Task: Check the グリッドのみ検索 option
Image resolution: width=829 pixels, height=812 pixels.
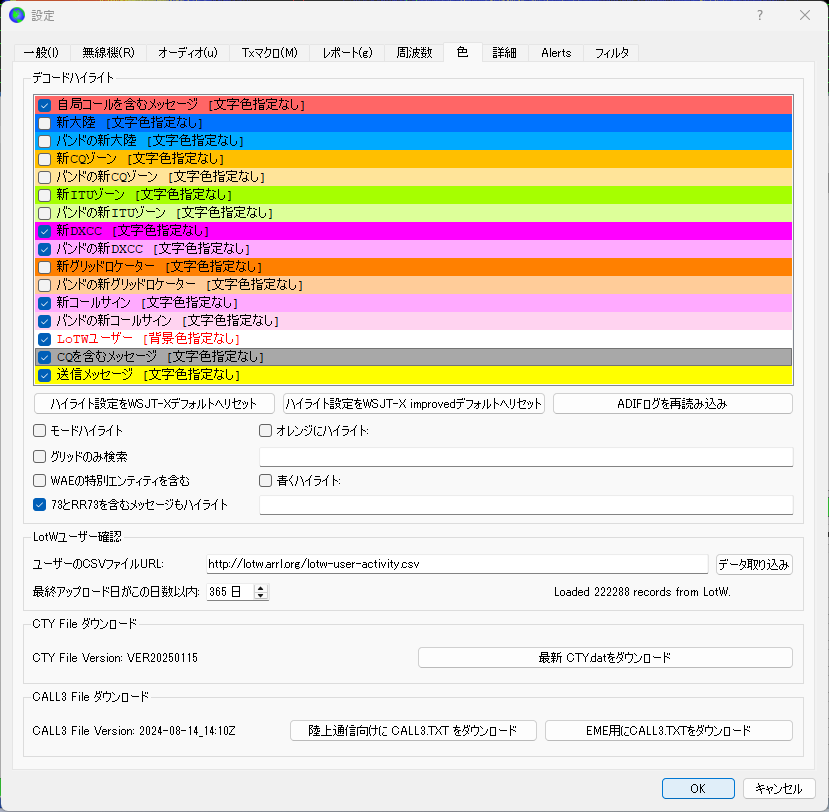Action: (40, 456)
